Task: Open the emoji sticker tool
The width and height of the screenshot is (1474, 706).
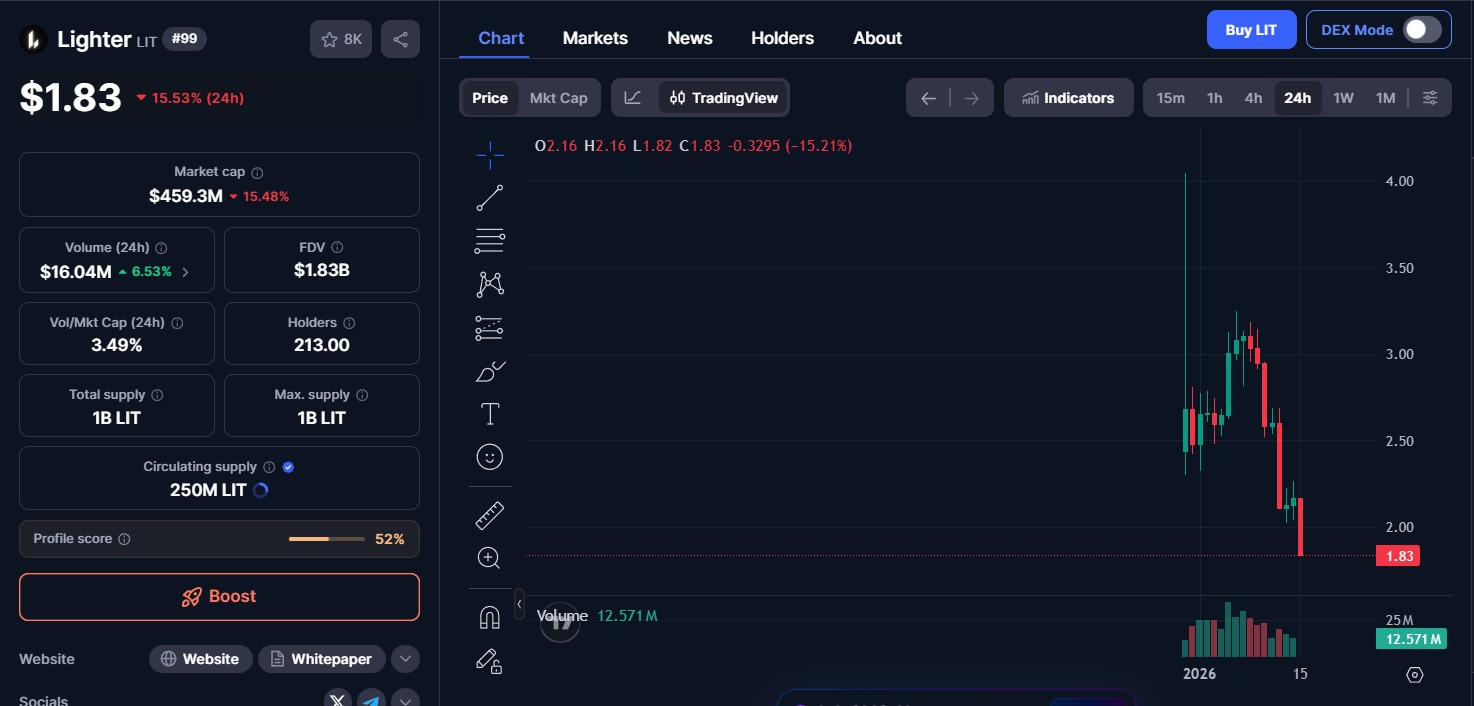Action: click(x=489, y=457)
